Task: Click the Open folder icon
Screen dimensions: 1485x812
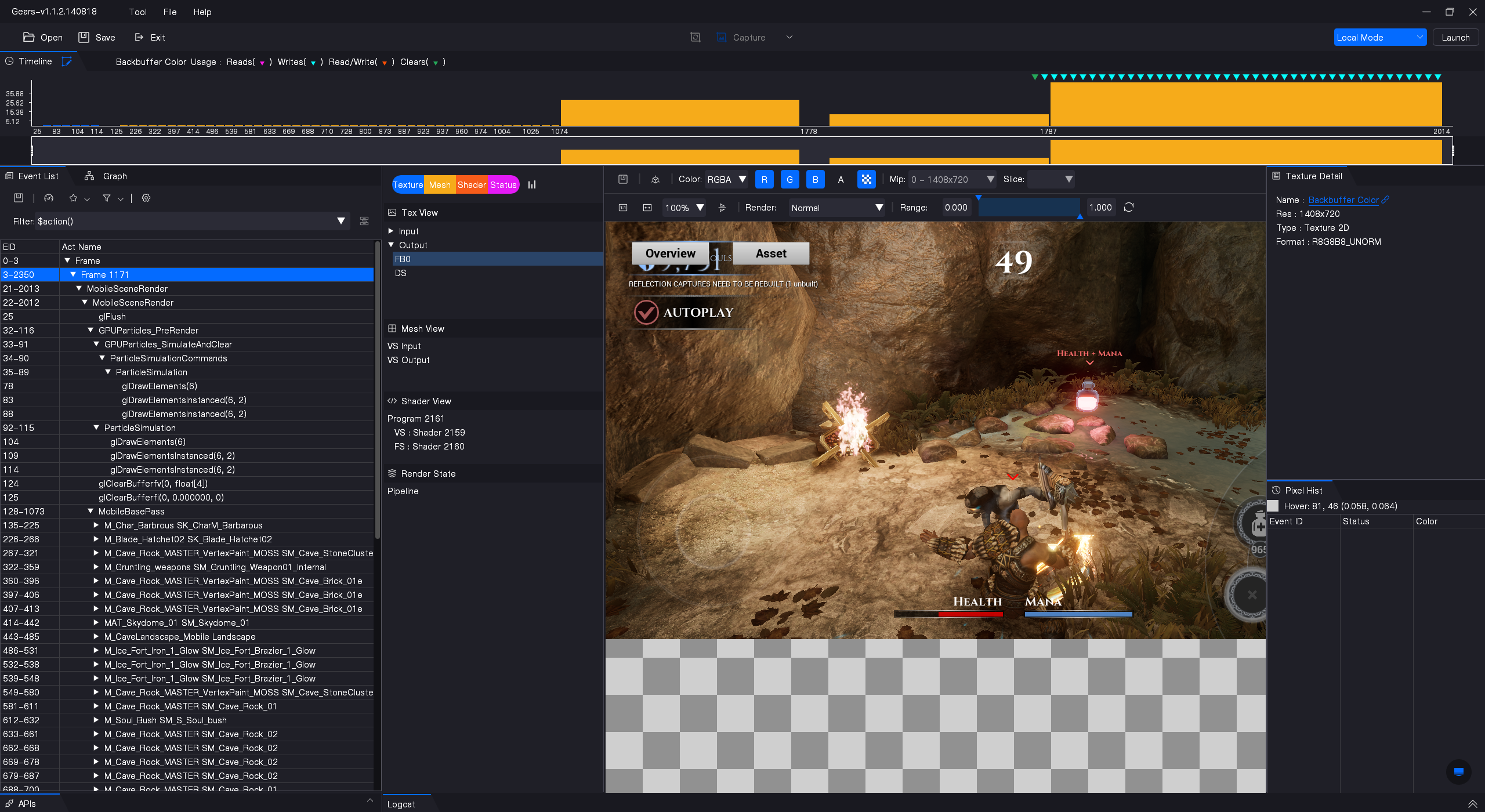Action: point(28,37)
